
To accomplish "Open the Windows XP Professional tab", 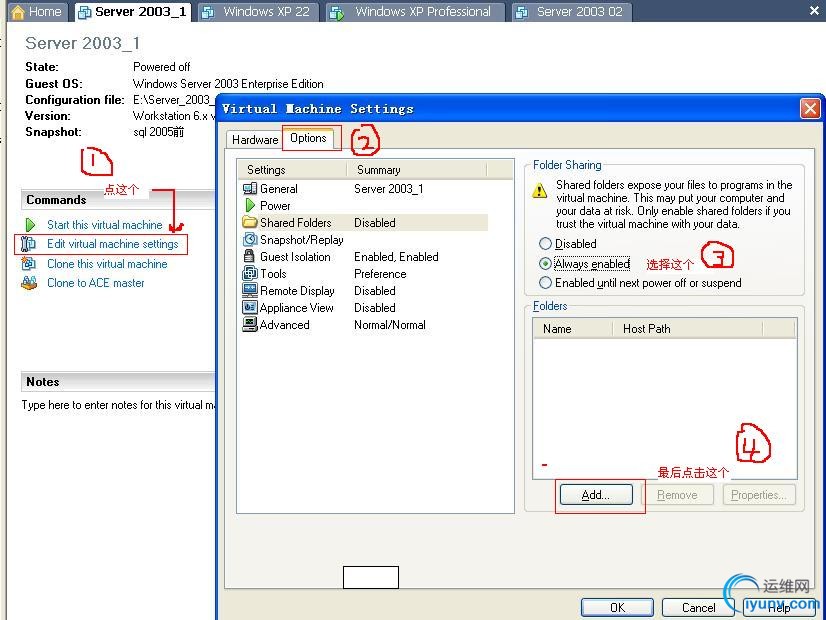I will pos(415,12).
